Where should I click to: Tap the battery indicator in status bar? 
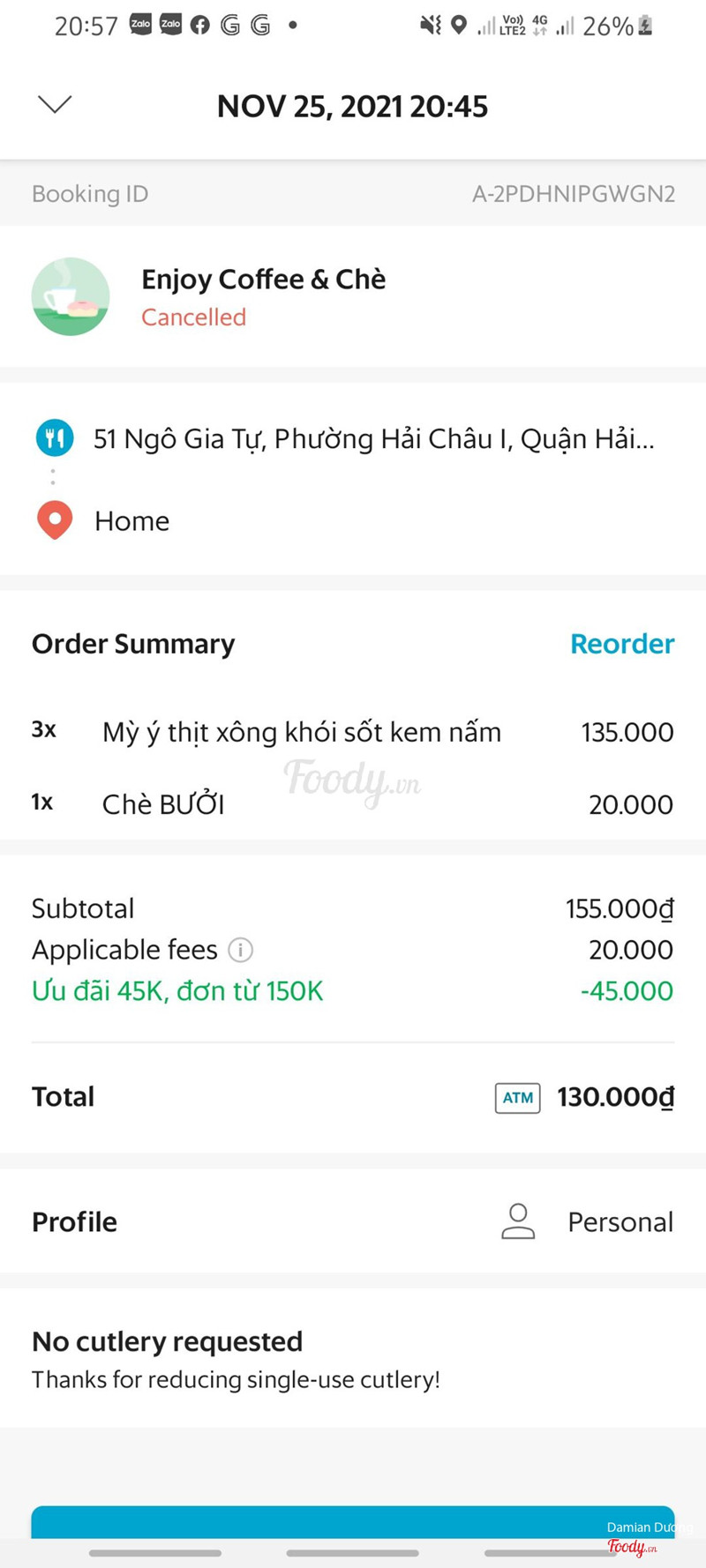point(645,26)
